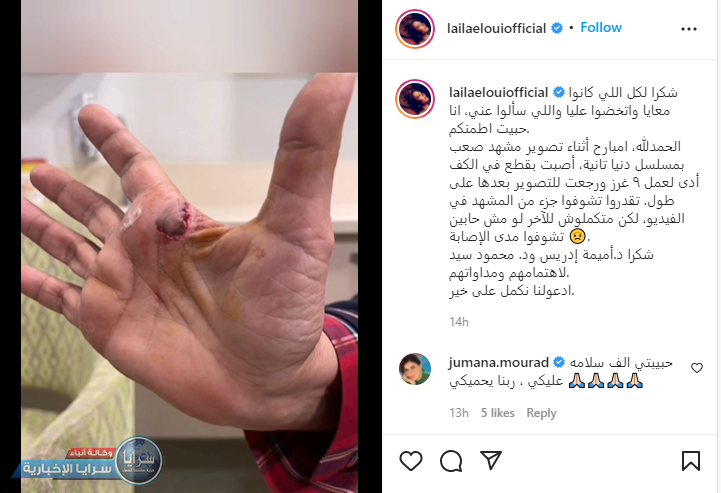Viewport: 721px width, 493px height.
Task: Open comment bubble icon below post
Action: [x=451, y=461]
